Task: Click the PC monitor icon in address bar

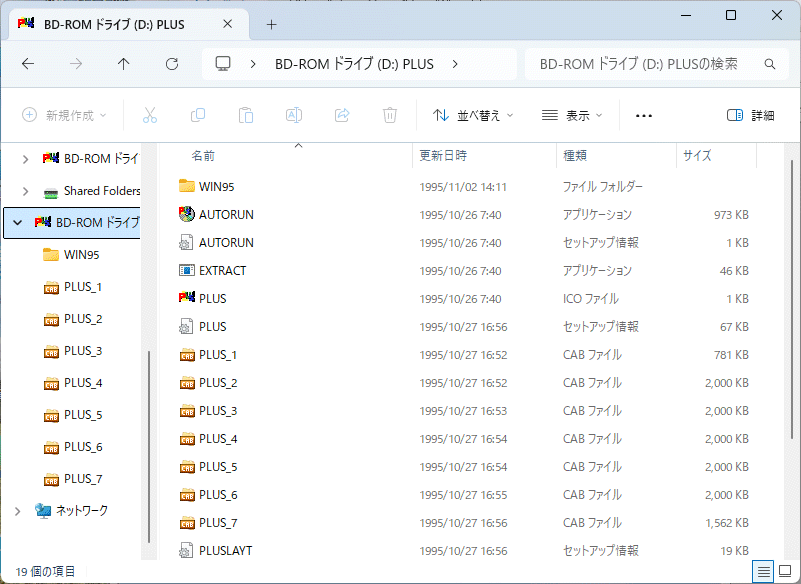Action: (223, 64)
